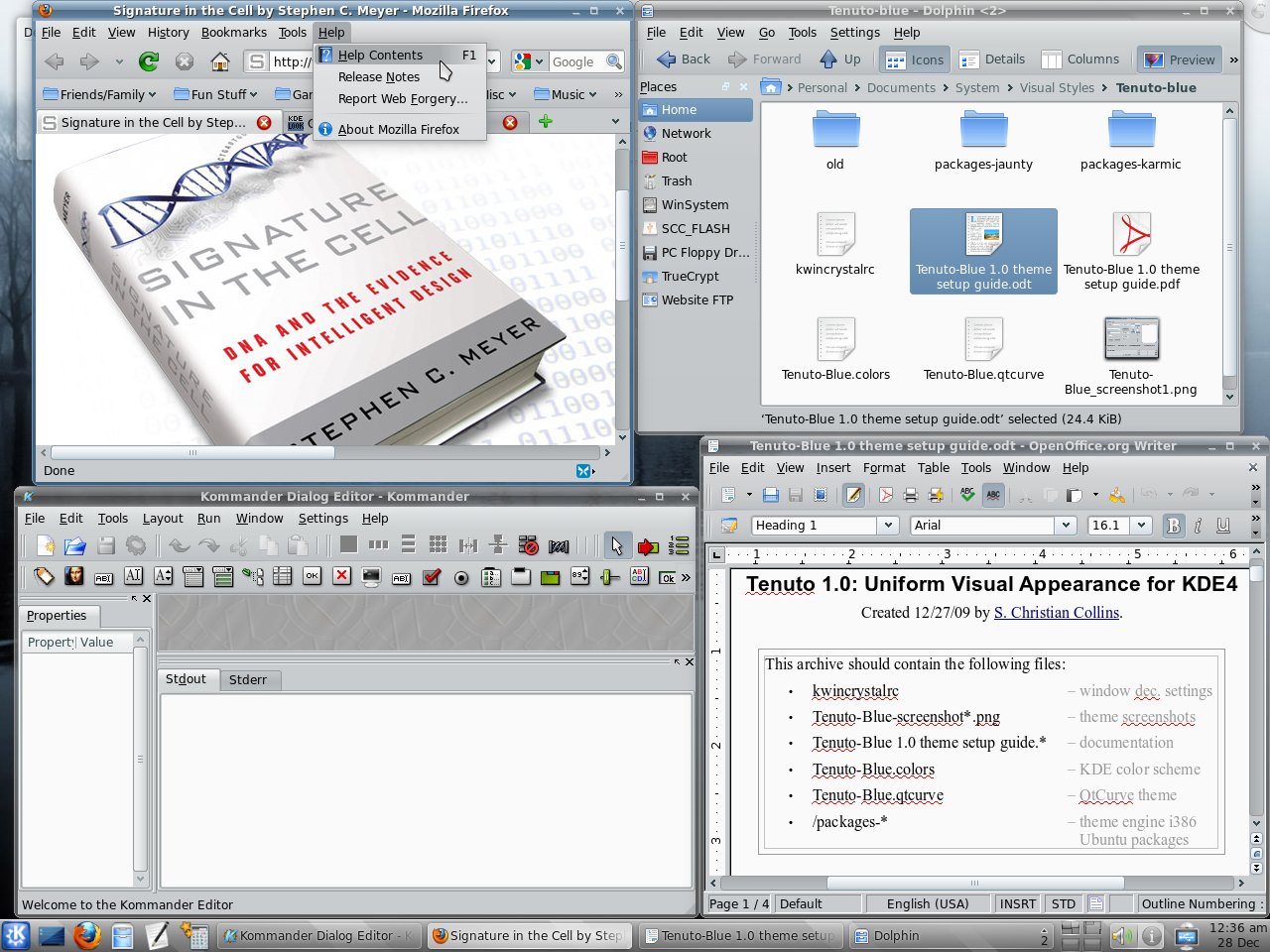Pick the red X close button widget in Kommander
This screenshot has width=1270, height=952.
point(342,576)
